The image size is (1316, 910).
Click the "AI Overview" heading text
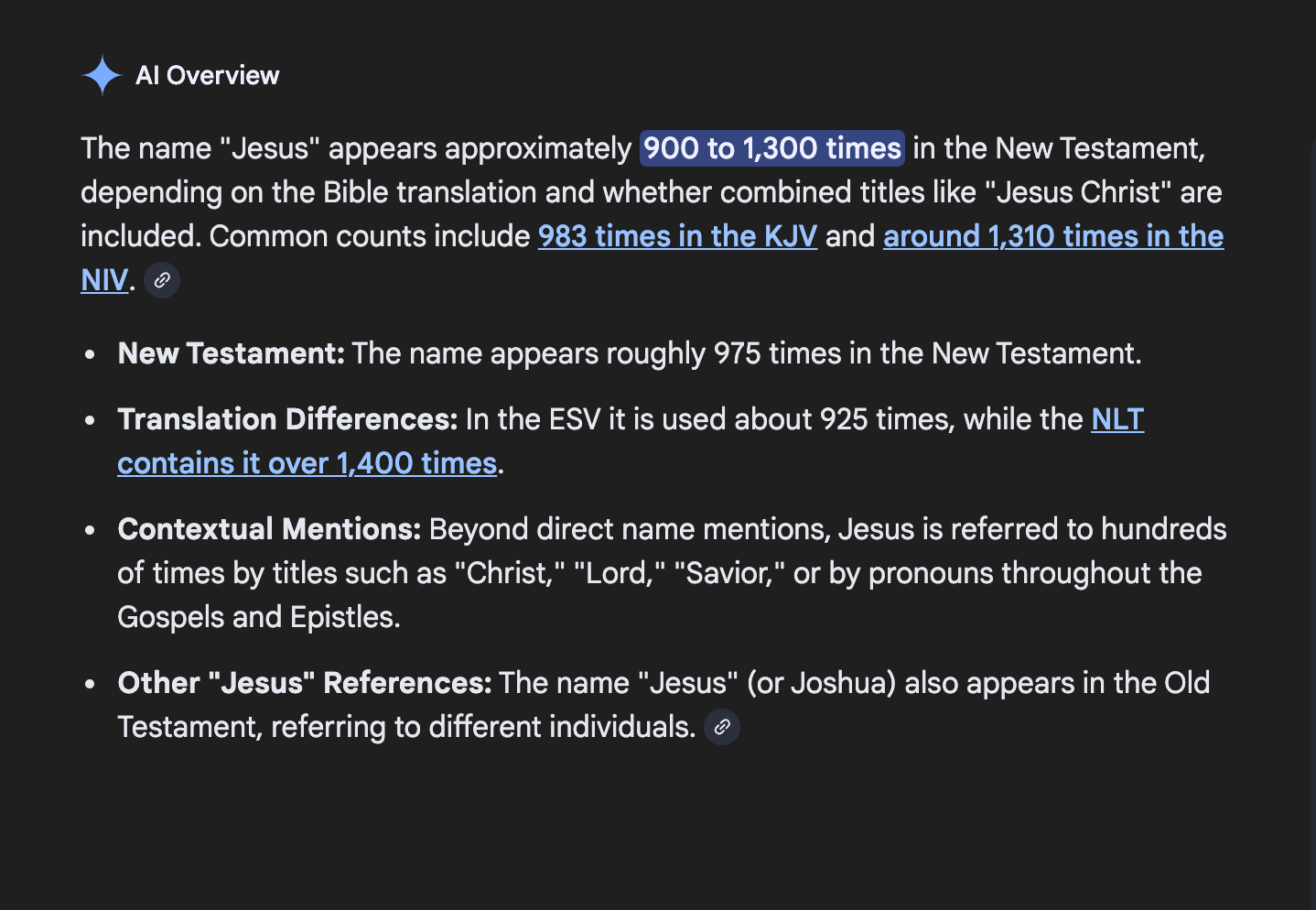[x=207, y=75]
